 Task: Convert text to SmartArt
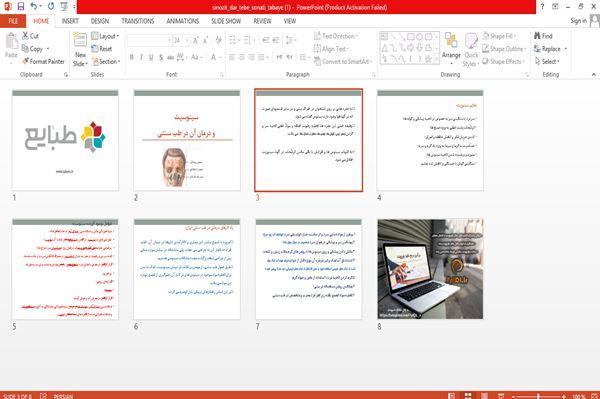tap(342, 61)
